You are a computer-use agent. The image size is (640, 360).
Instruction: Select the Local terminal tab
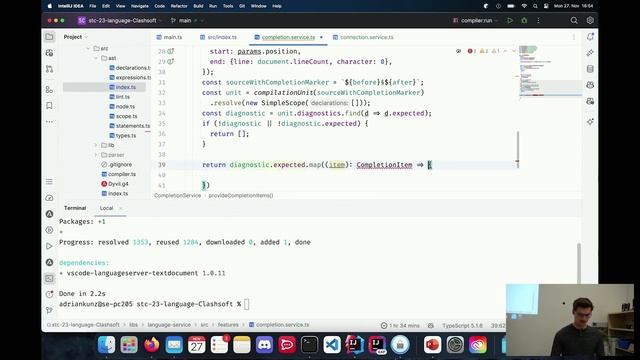[x=106, y=208]
